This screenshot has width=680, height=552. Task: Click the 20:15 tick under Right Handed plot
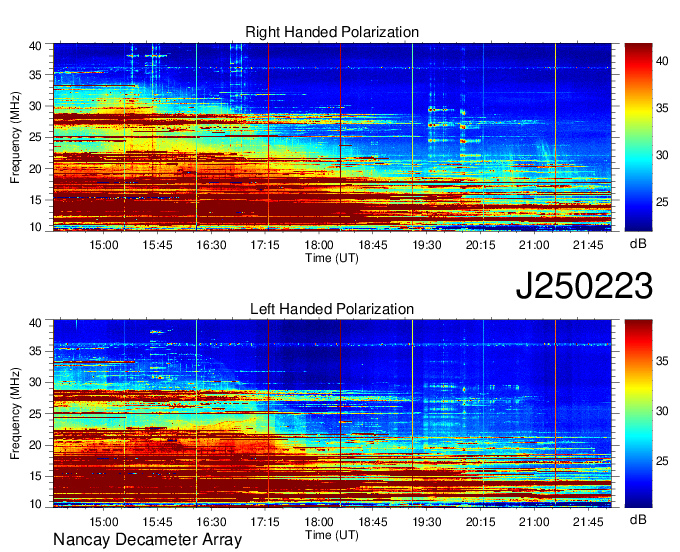pos(481,245)
